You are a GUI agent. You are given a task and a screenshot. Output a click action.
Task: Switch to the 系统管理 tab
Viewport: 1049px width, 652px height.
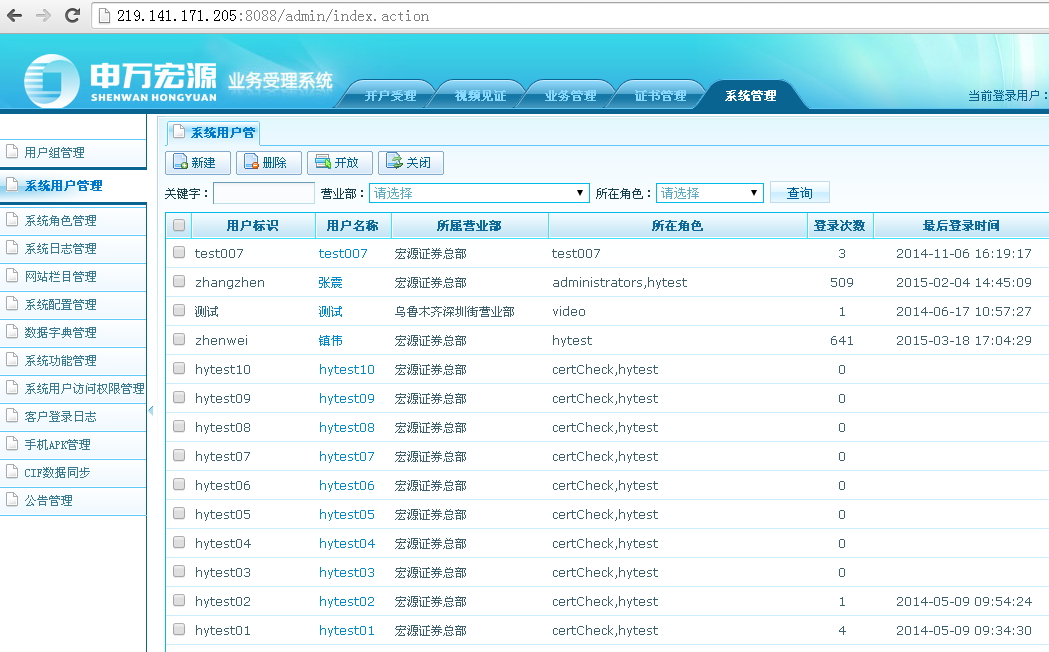click(x=751, y=96)
